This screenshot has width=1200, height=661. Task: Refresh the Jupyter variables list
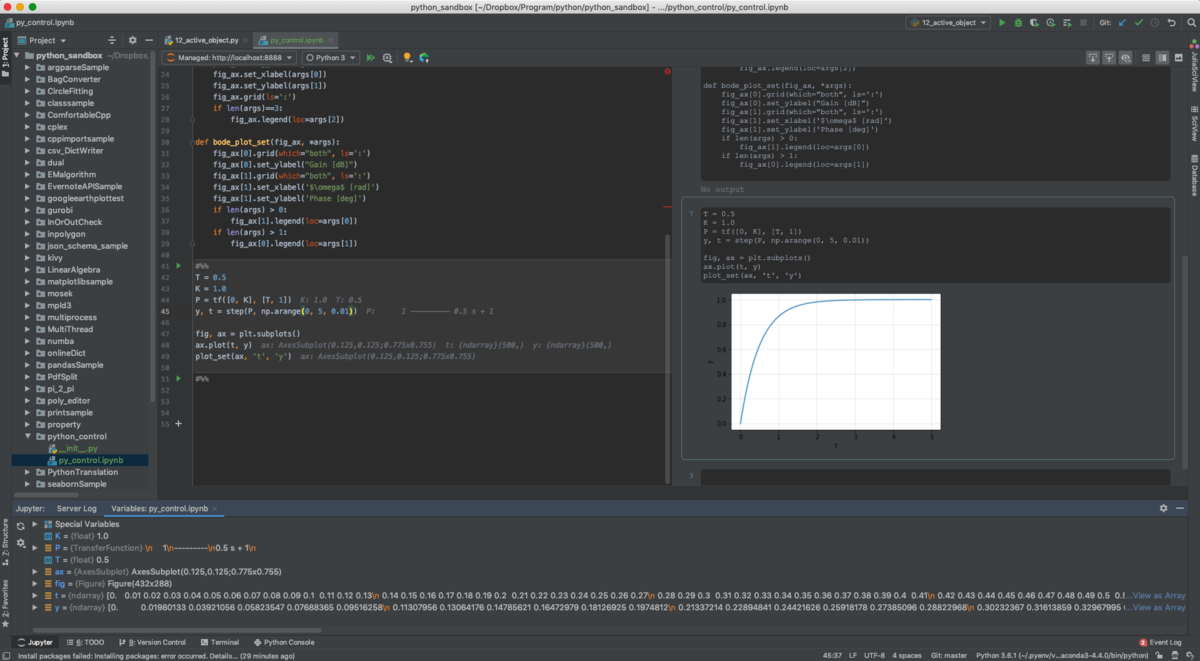(x=20, y=525)
